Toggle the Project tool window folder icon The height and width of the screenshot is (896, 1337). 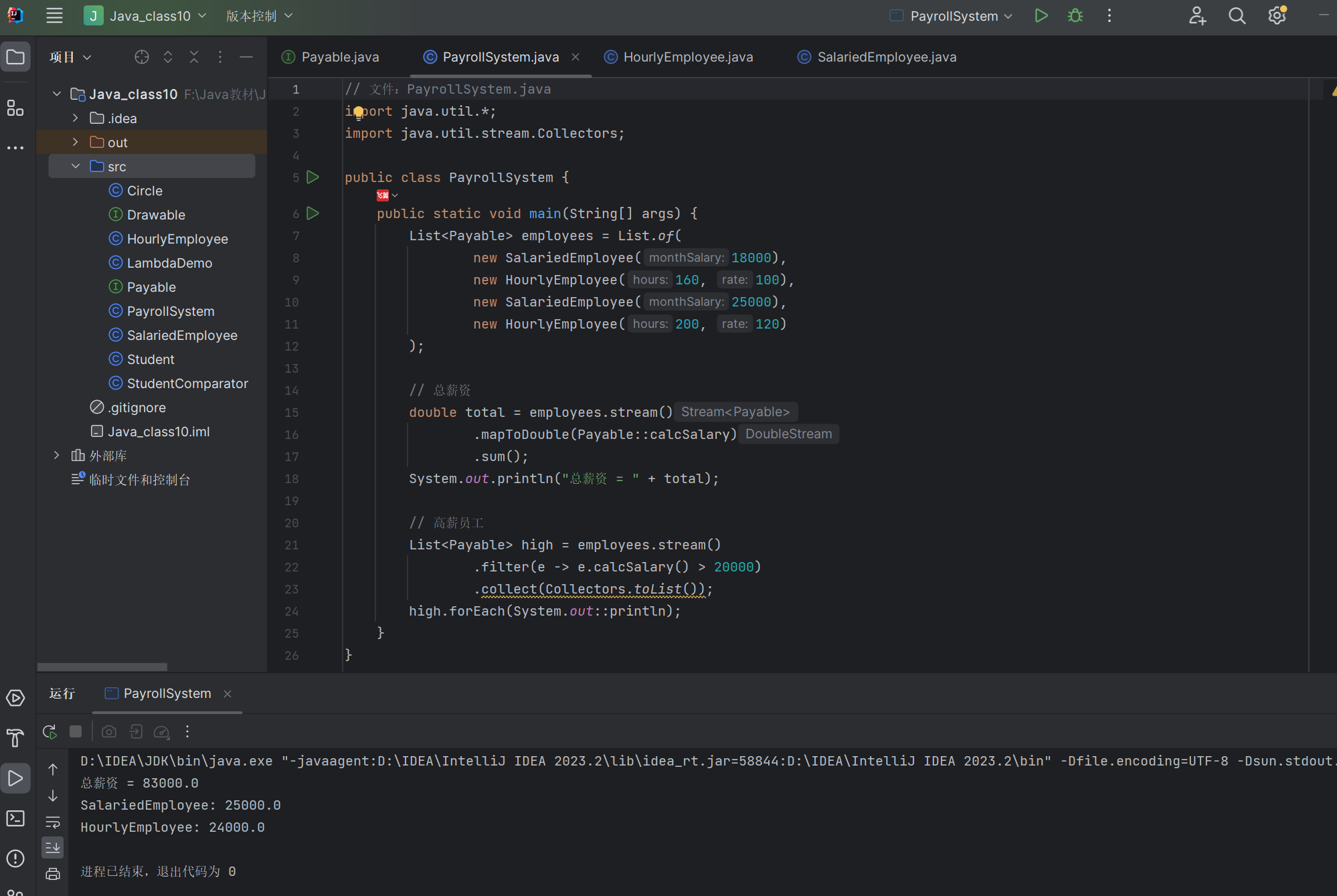tap(15, 57)
